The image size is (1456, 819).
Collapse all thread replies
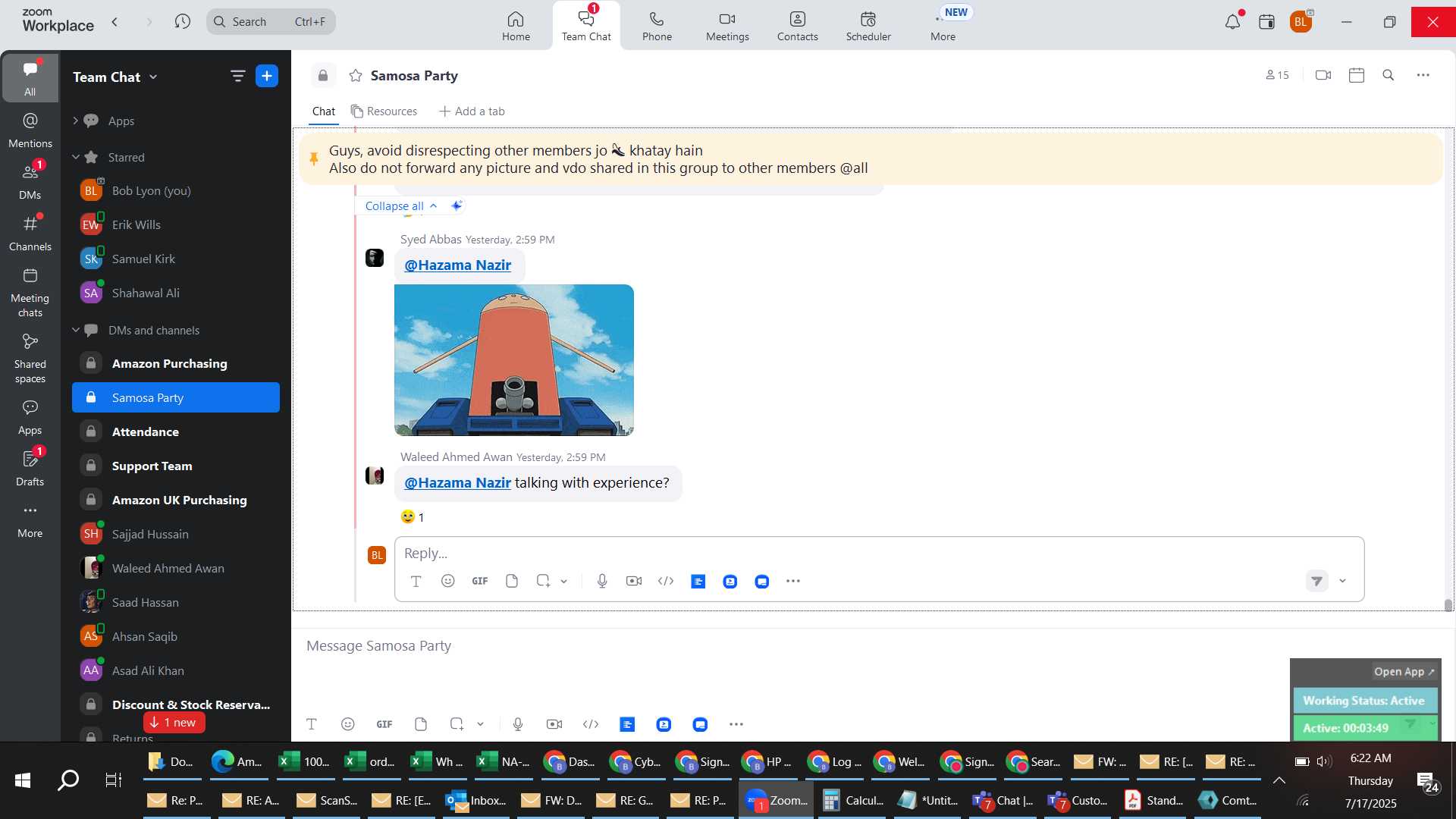[x=401, y=206]
